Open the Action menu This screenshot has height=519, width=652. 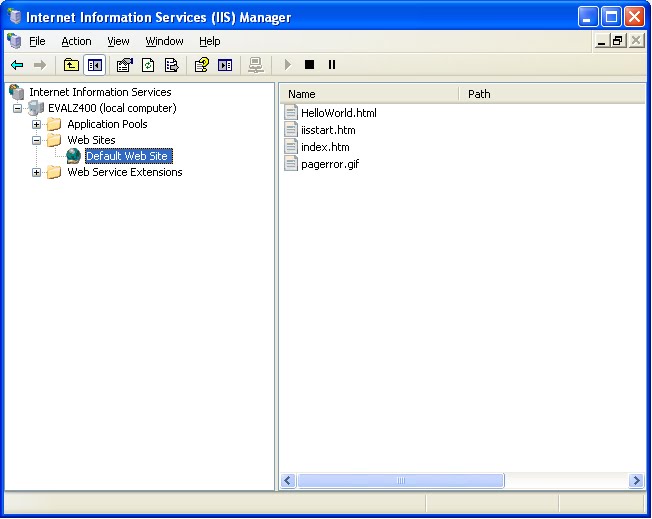pos(76,41)
